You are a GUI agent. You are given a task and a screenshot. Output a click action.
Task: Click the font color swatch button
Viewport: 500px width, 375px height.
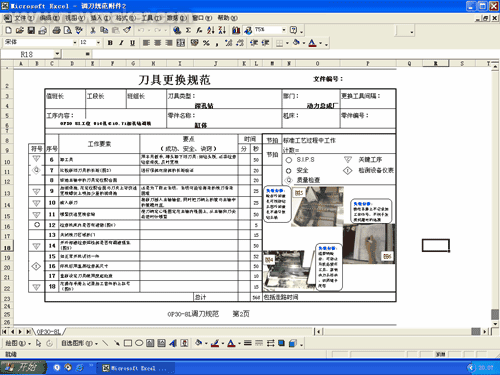[x=312, y=43]
